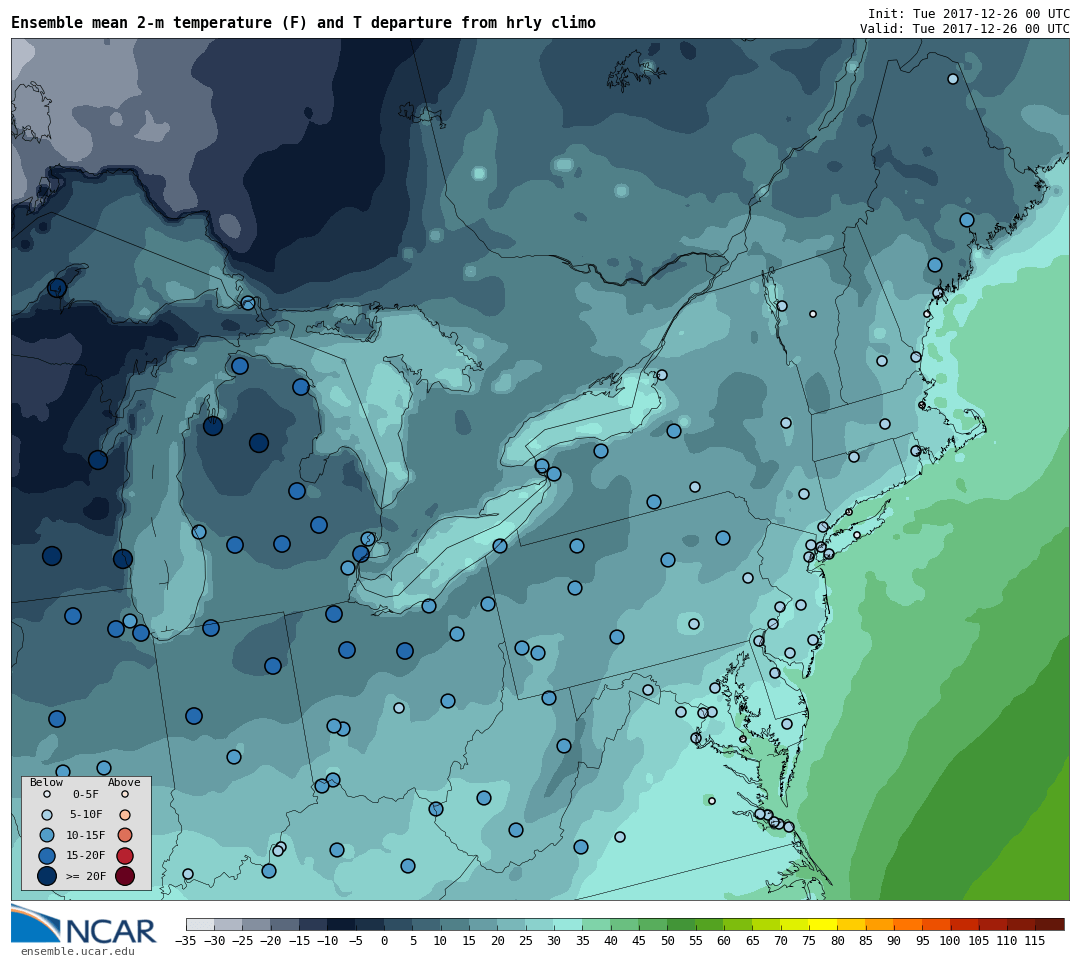Click the 'Below' legend heading

click(46, 782)
